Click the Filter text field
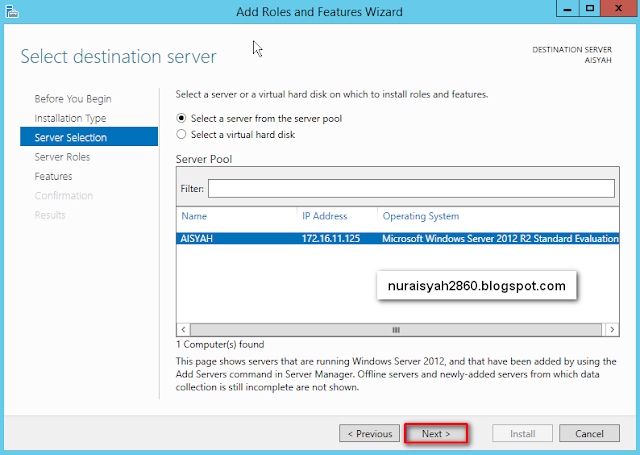 click(411, 189)
